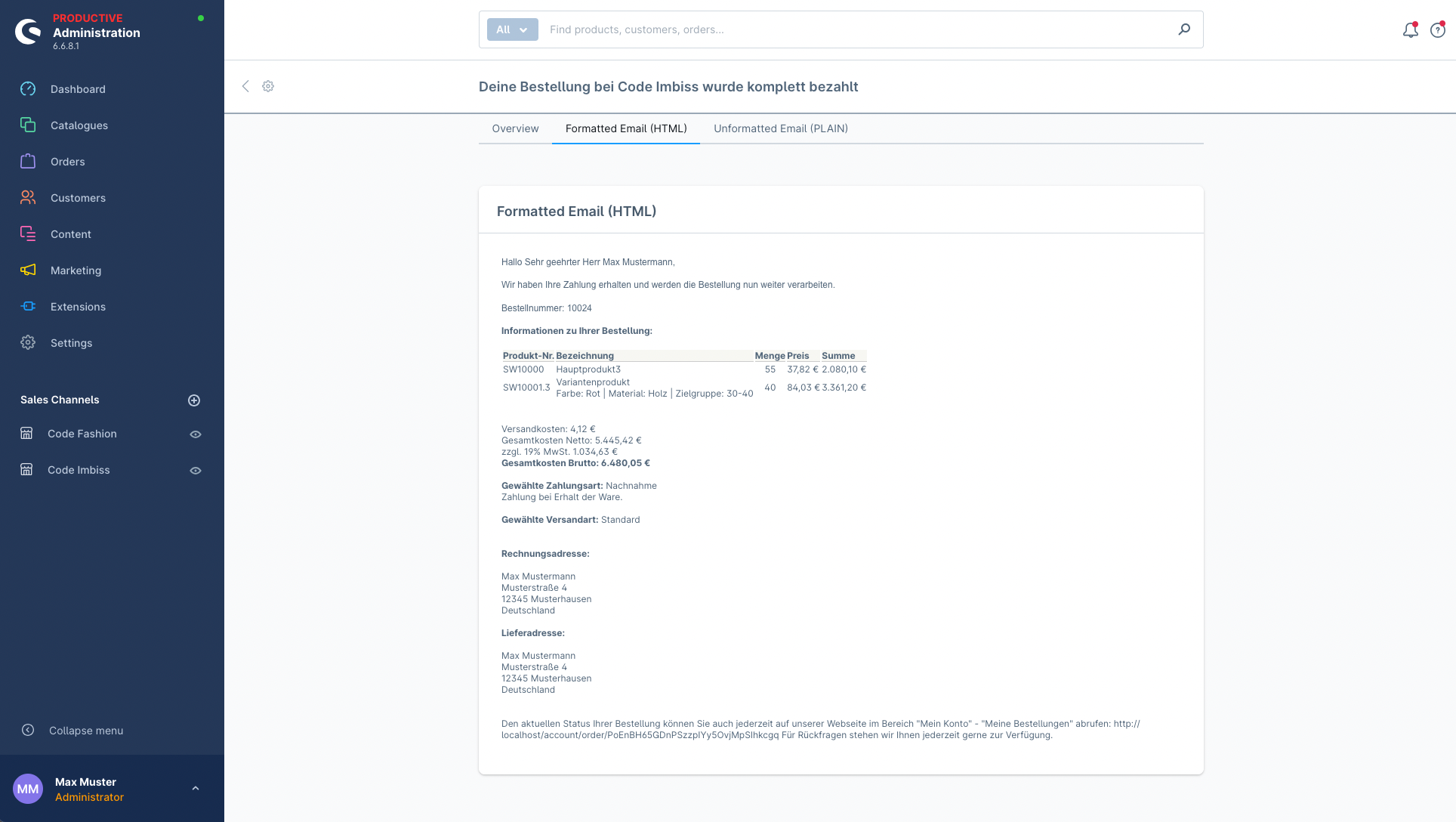Click the Variantenprodukt table cell
1456x822 pixels.
pos(593,382)
